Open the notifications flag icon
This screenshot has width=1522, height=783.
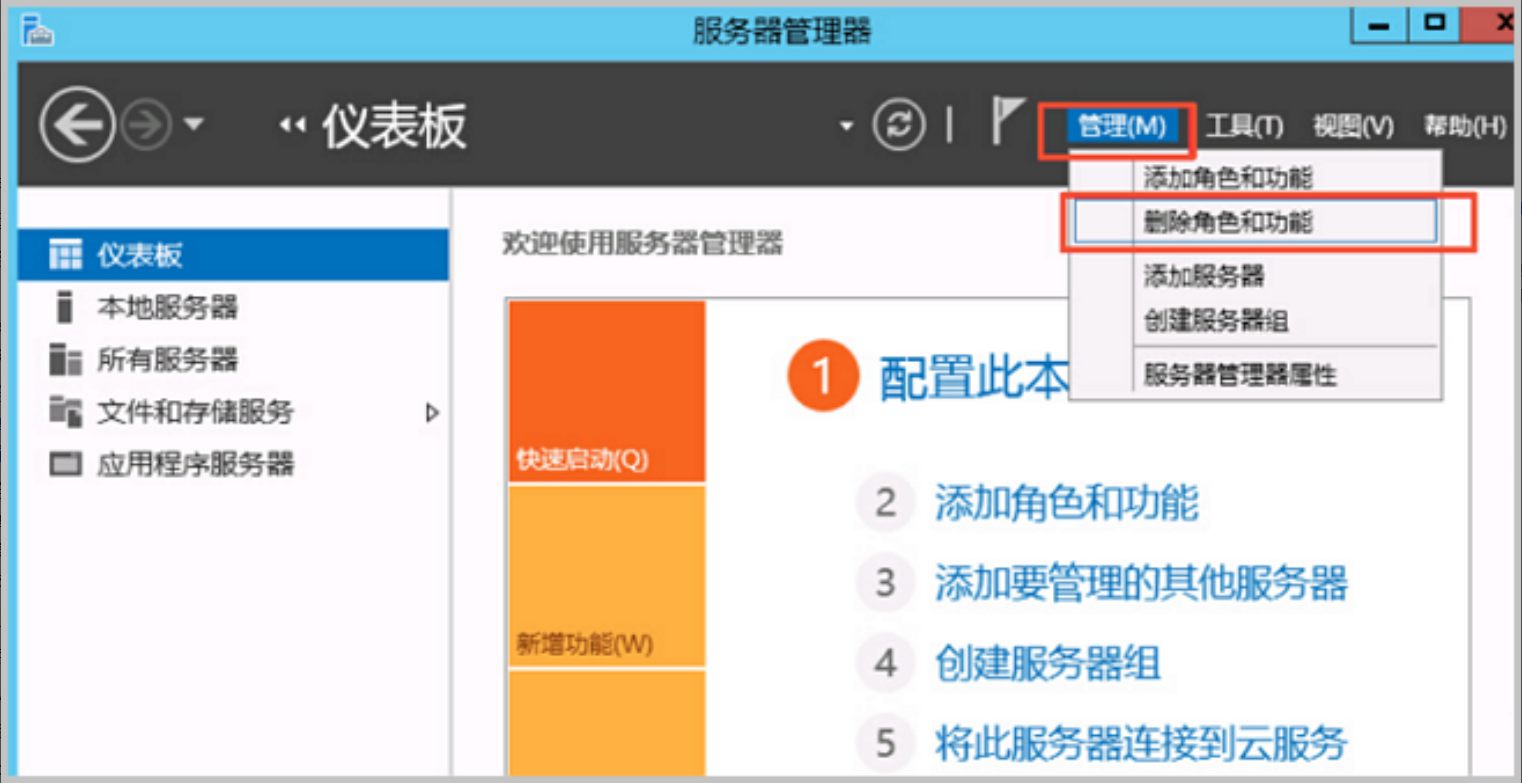pos(1006,122)
